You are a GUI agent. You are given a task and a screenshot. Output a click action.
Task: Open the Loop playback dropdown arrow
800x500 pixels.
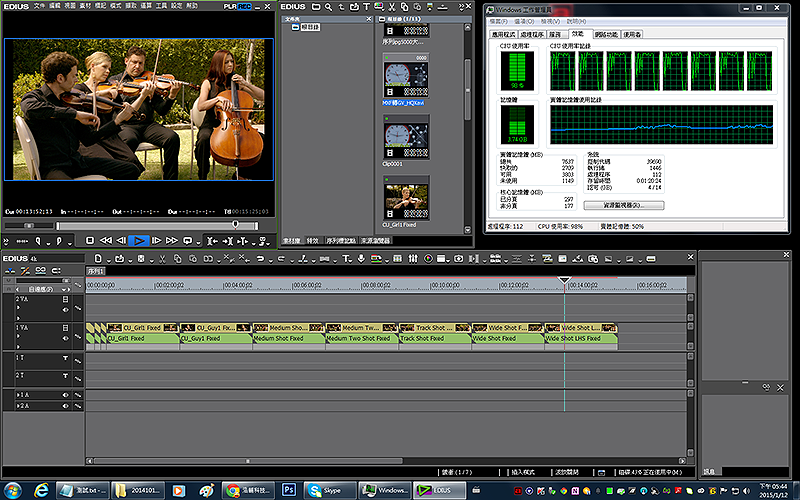coord(198,243)
